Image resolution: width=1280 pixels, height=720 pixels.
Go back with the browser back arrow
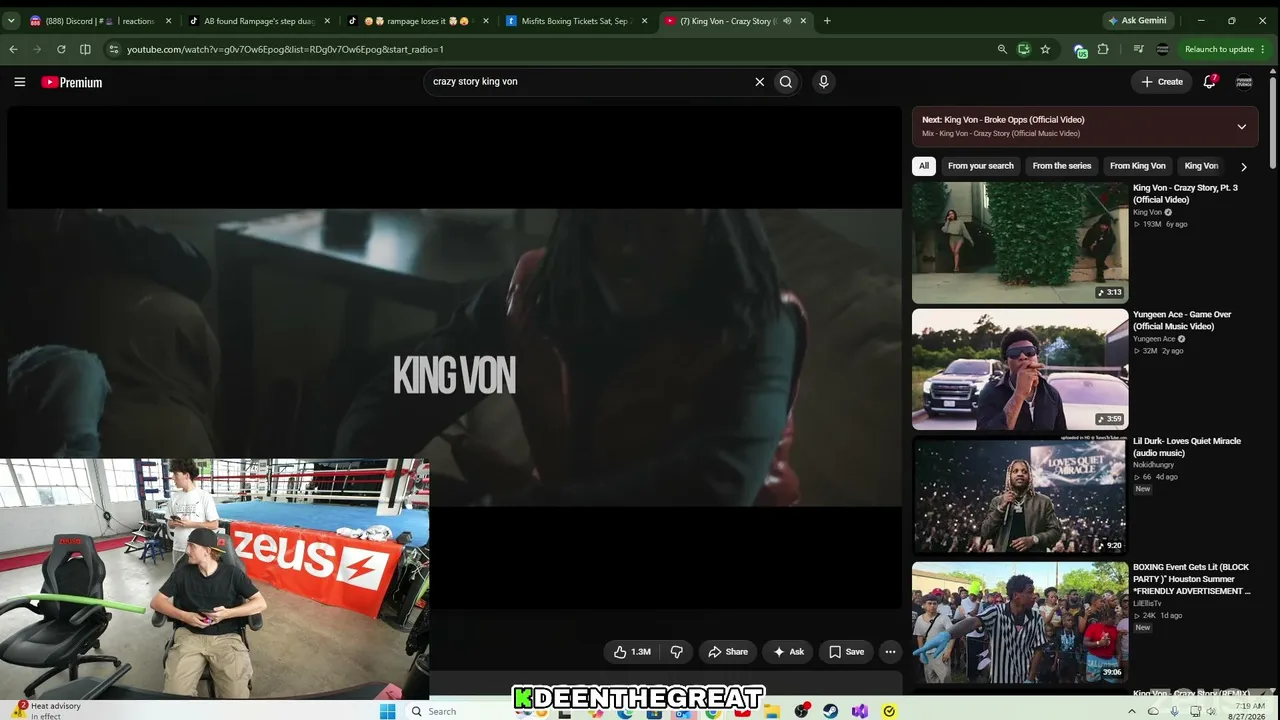13,49
